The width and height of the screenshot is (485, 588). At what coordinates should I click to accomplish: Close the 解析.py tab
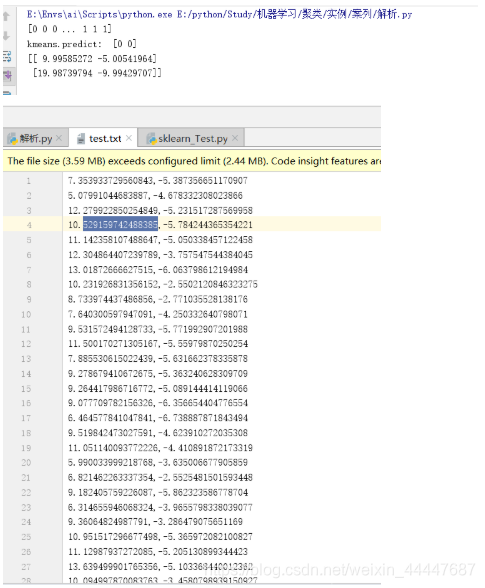[59, 138]
